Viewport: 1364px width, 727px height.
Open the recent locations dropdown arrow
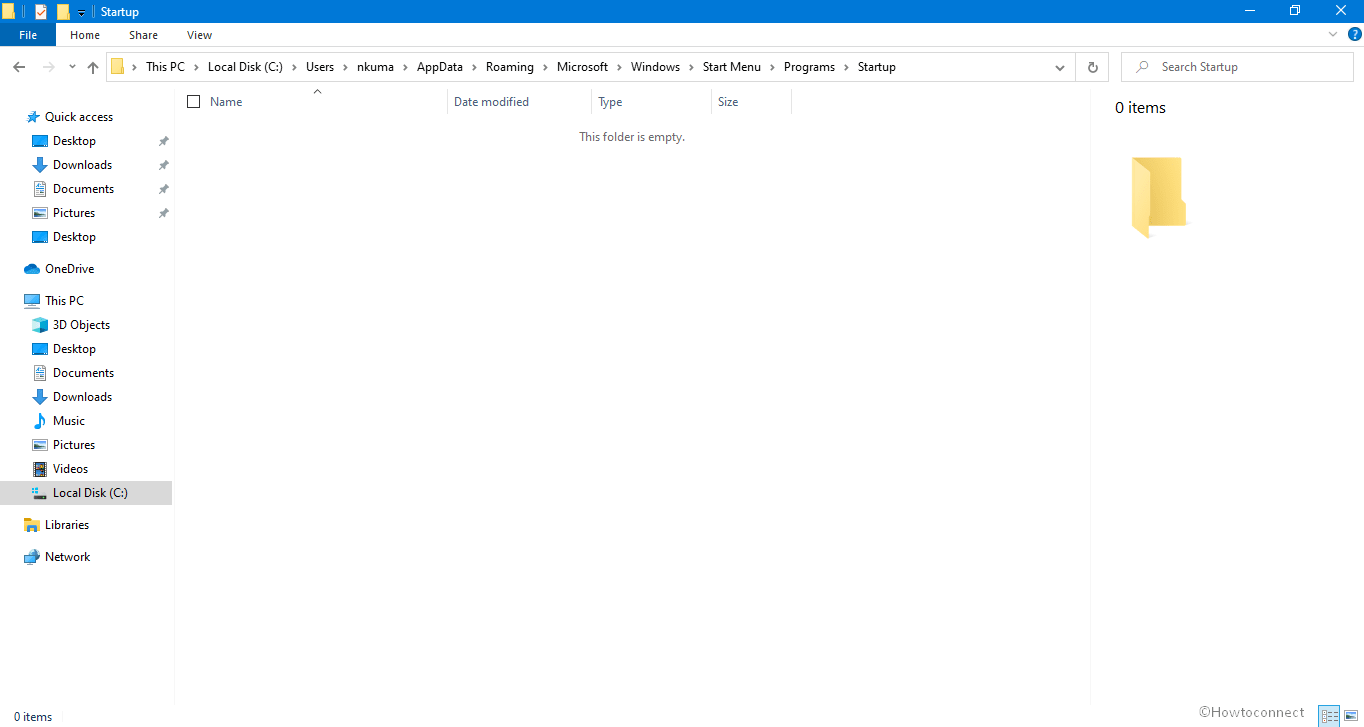pyautogui.click(x=72, y=67)
